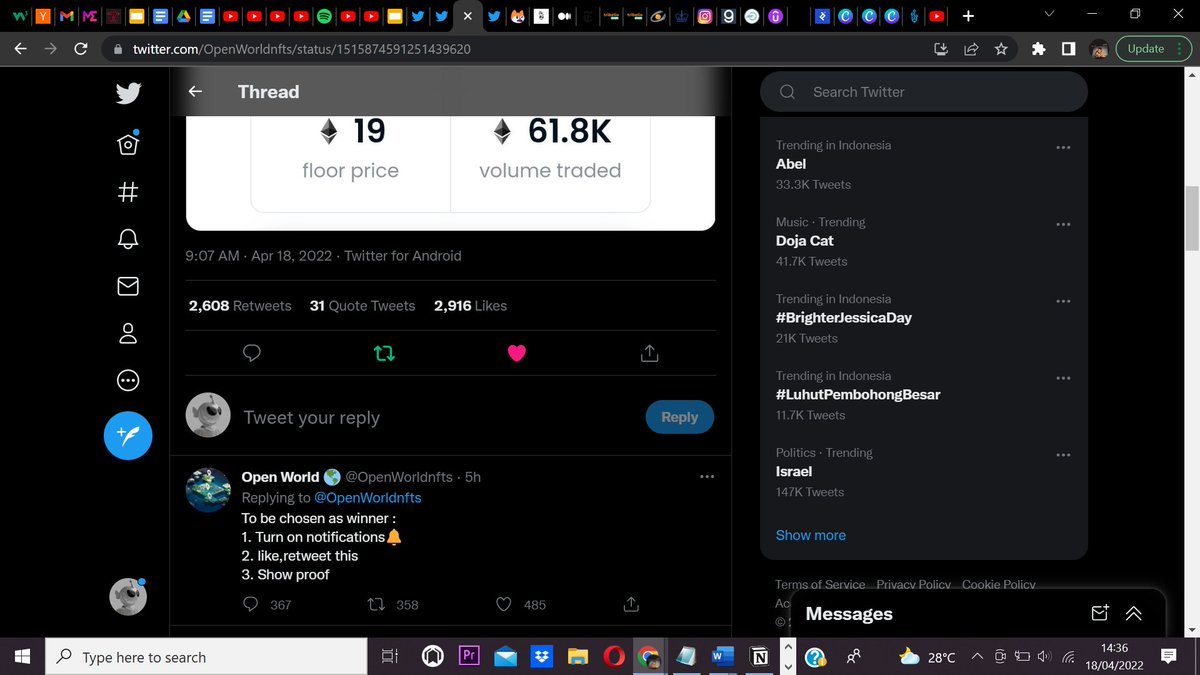The height and width of the screenshot is (675, 1200).
Task: Select the active Twitter thread tab
Action: [467, 16]
